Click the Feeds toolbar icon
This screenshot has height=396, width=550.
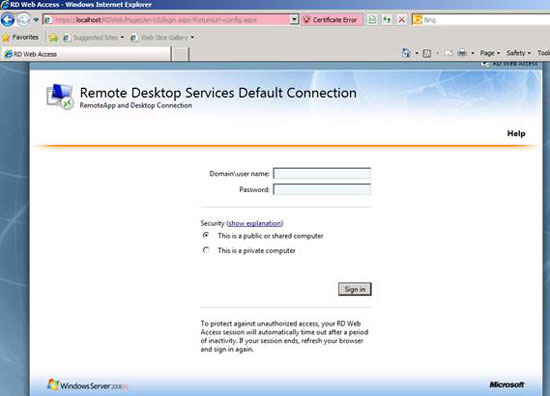(427, 53)
